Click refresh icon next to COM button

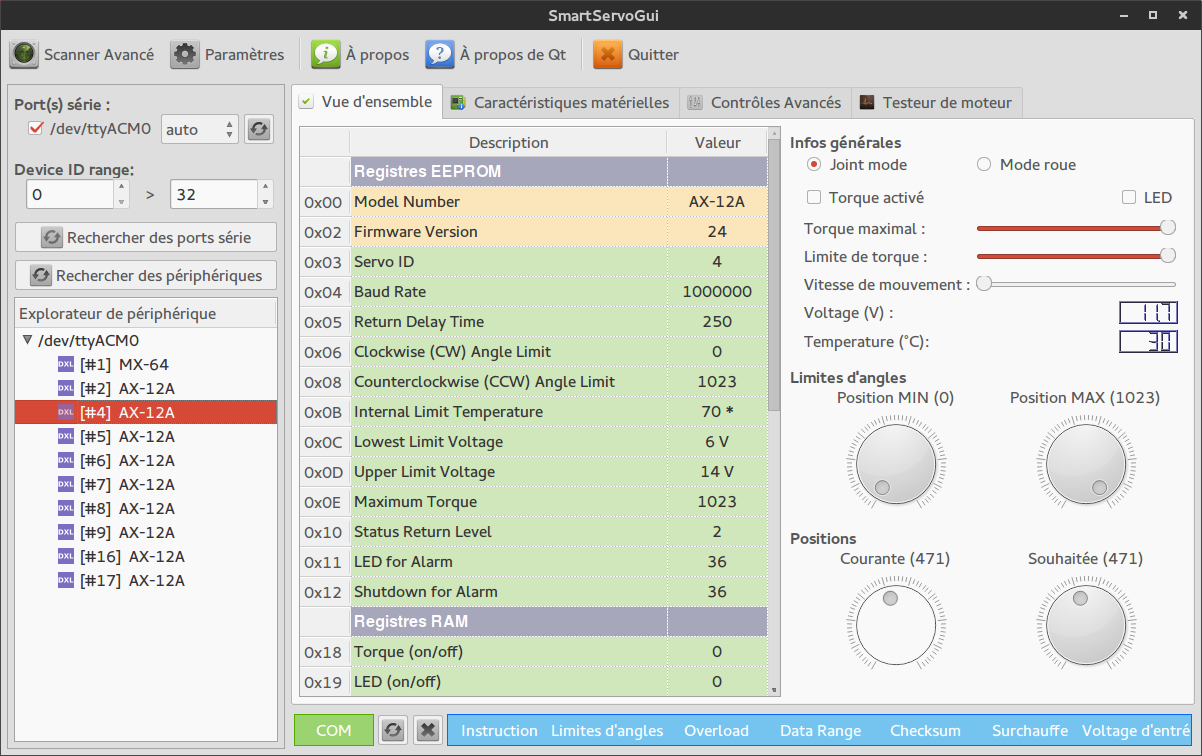393,730
